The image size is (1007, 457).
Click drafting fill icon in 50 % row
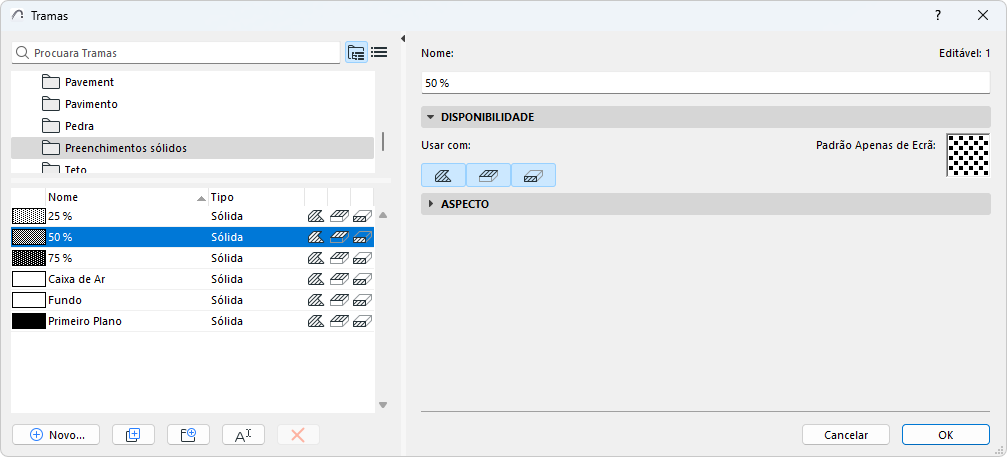pyautogui.click(x=316, y=237)
